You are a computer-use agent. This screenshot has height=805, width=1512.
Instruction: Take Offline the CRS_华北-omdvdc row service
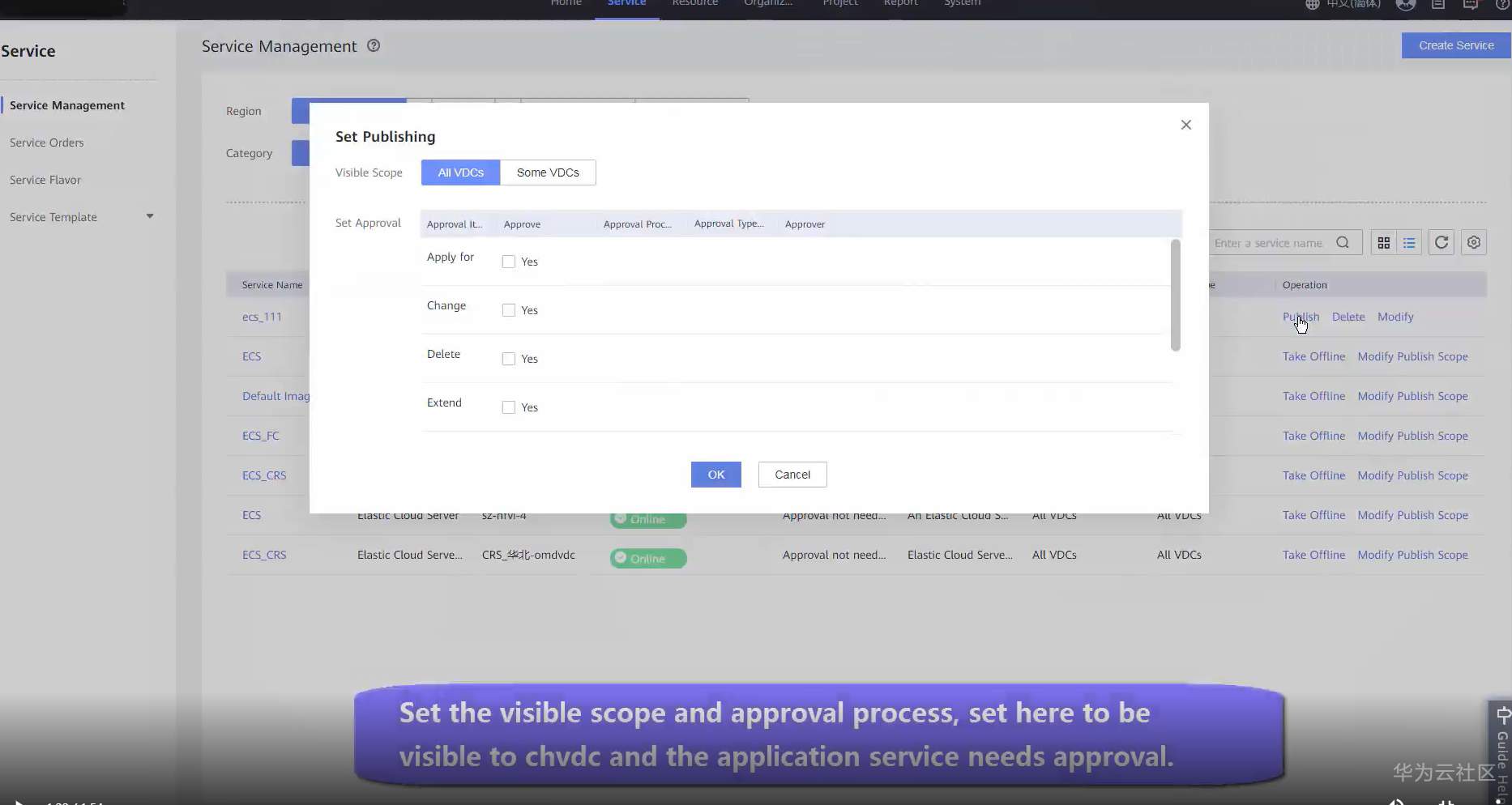[1313, 555]
